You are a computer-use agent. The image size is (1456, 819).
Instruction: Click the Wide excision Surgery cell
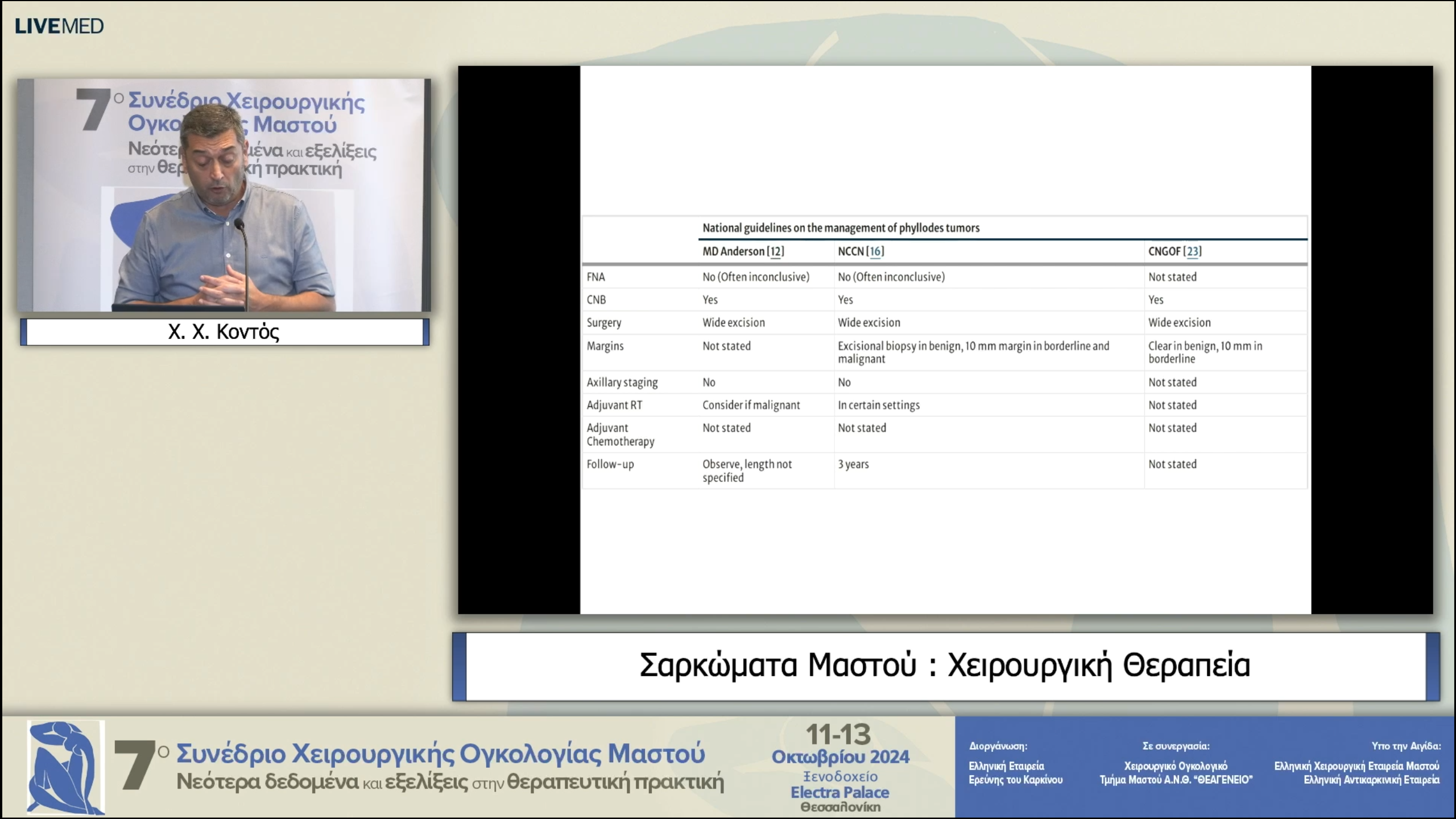(x=733, y=322)
